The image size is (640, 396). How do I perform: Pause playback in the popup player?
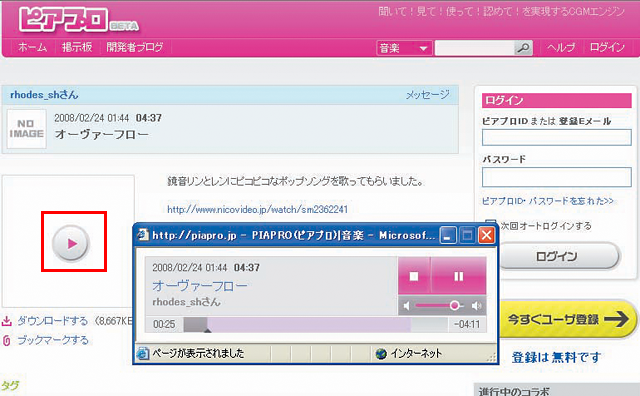[459, 276]
